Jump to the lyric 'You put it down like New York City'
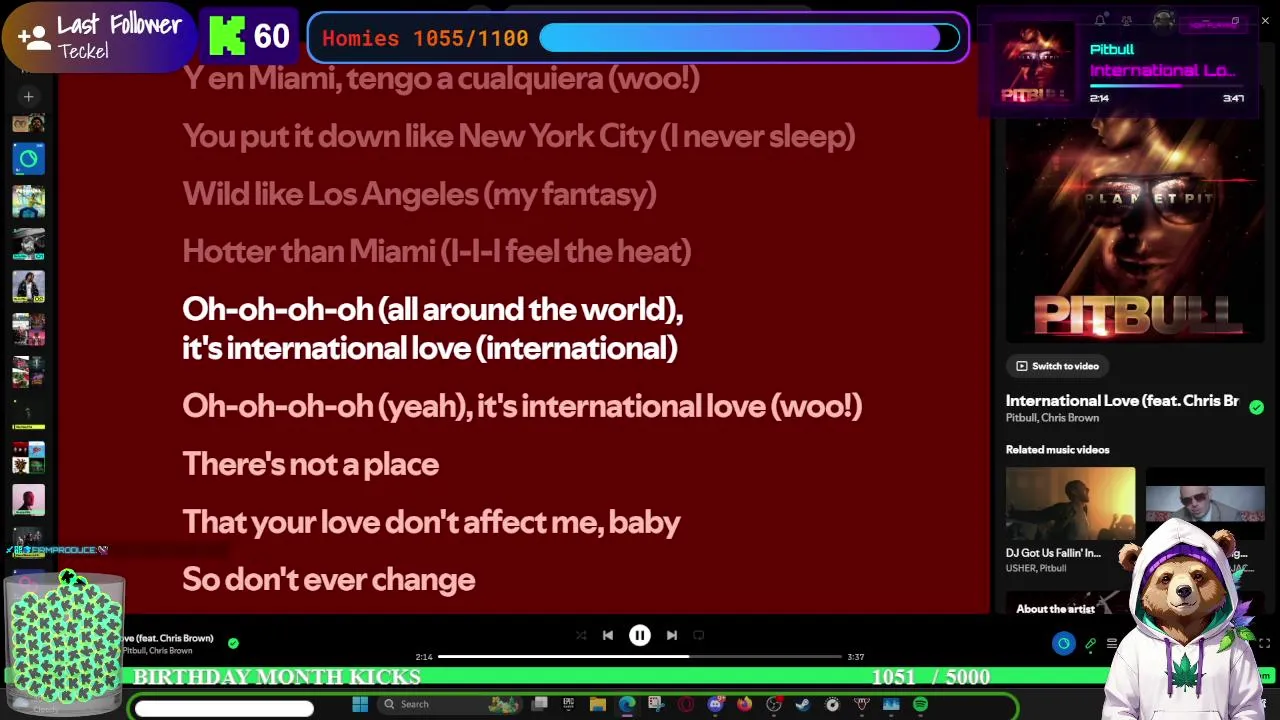This screenshot has height=720, width=1280. [518, 136]
